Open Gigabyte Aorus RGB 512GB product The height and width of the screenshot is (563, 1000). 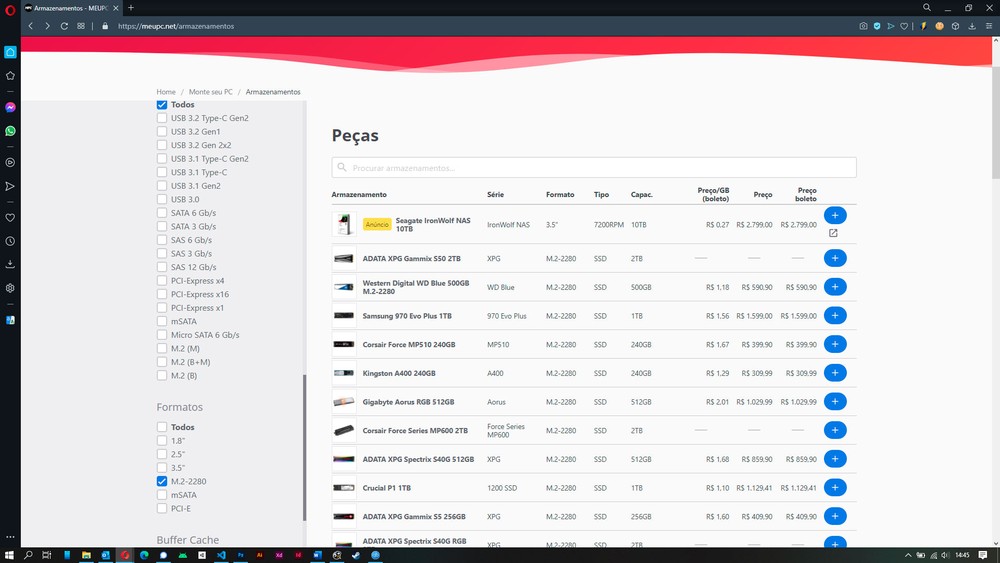pos(408,402)
